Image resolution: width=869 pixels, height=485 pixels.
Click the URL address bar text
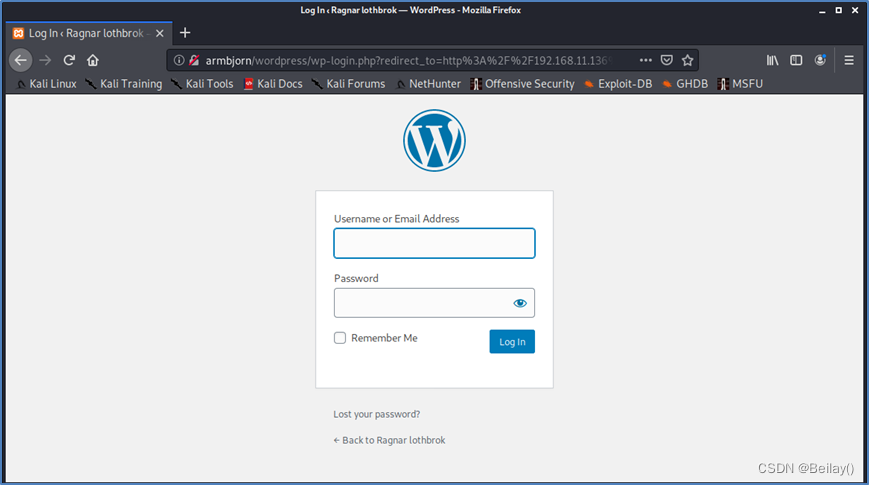tap(408, 60)
